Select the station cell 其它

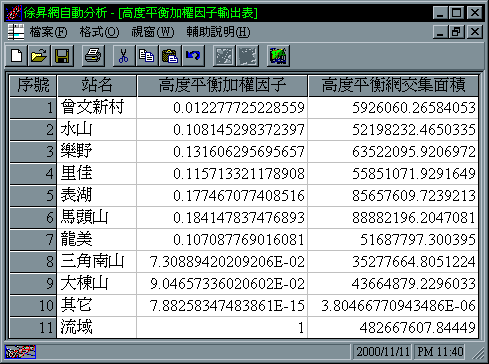(x=97, y=306)
